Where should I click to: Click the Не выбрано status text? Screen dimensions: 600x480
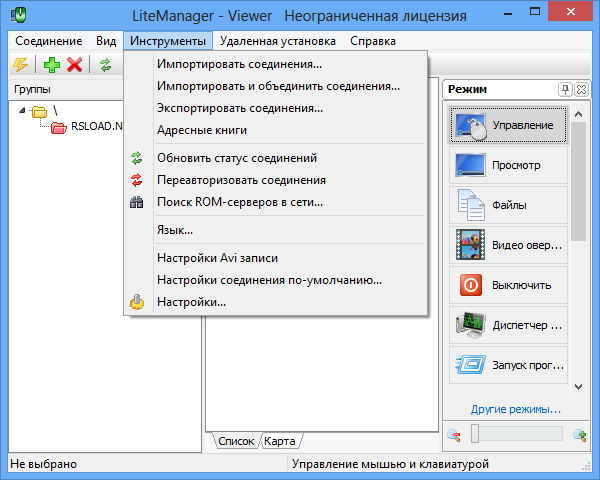point(43,464)
